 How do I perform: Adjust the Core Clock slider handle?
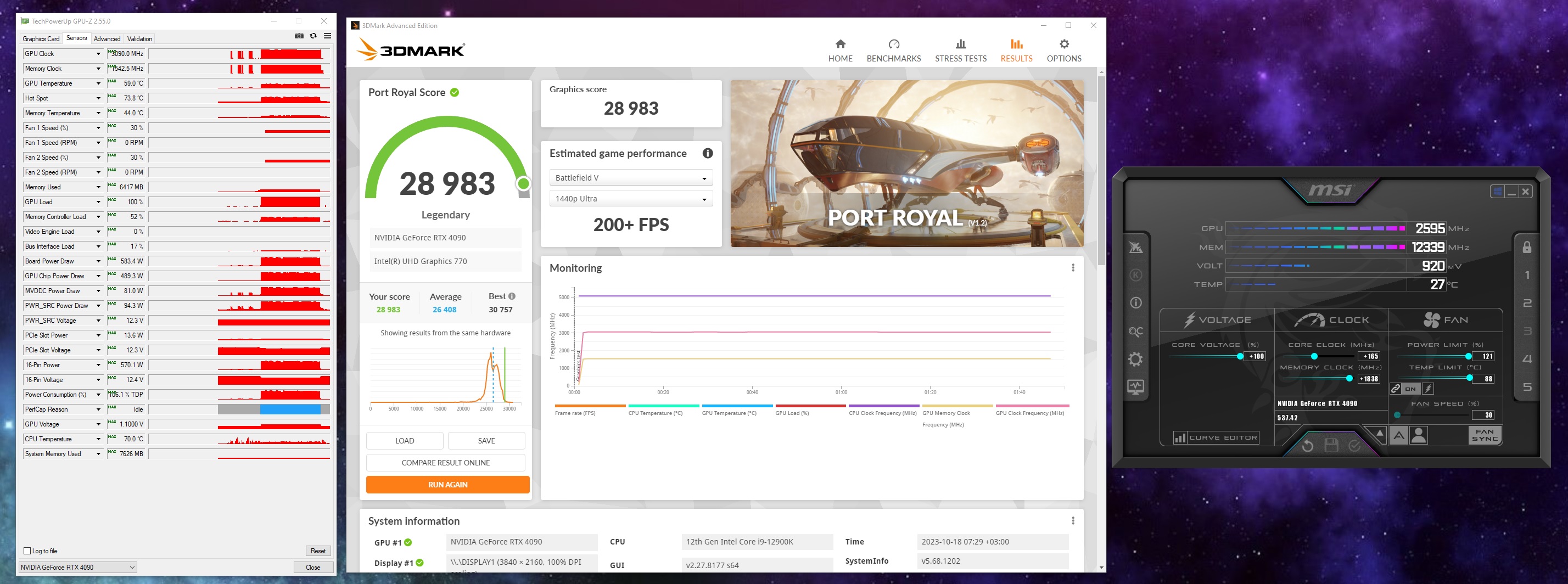[1314, 356]
